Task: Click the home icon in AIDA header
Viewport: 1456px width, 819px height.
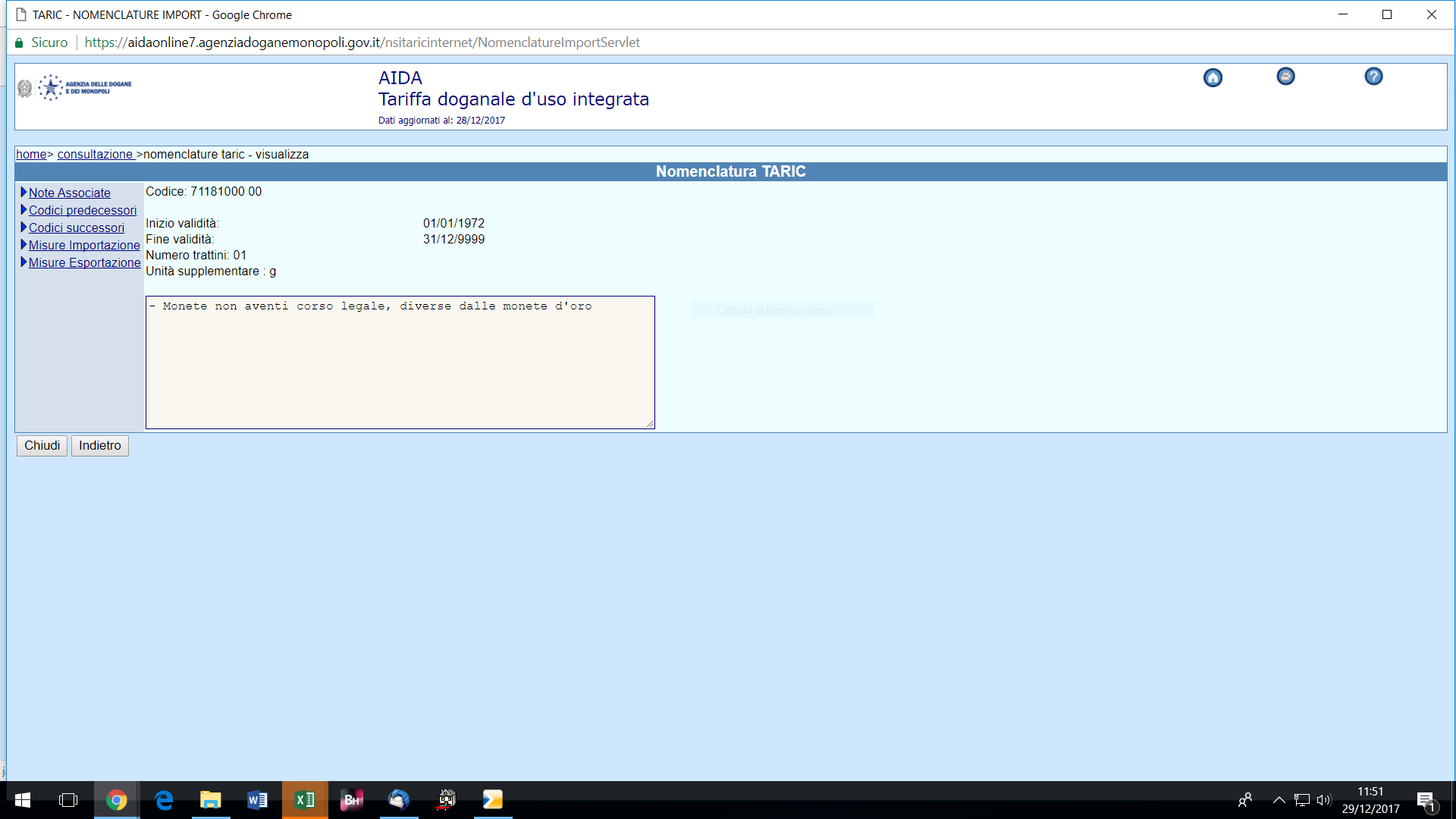Action: point(1213,78)
